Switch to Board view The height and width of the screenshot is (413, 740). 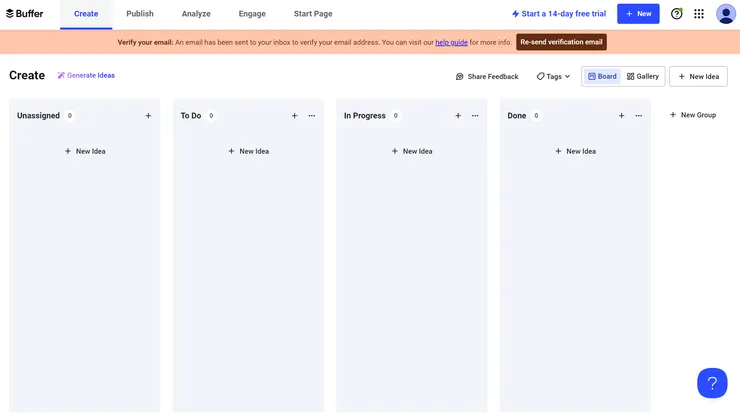(x=602, y=76)
